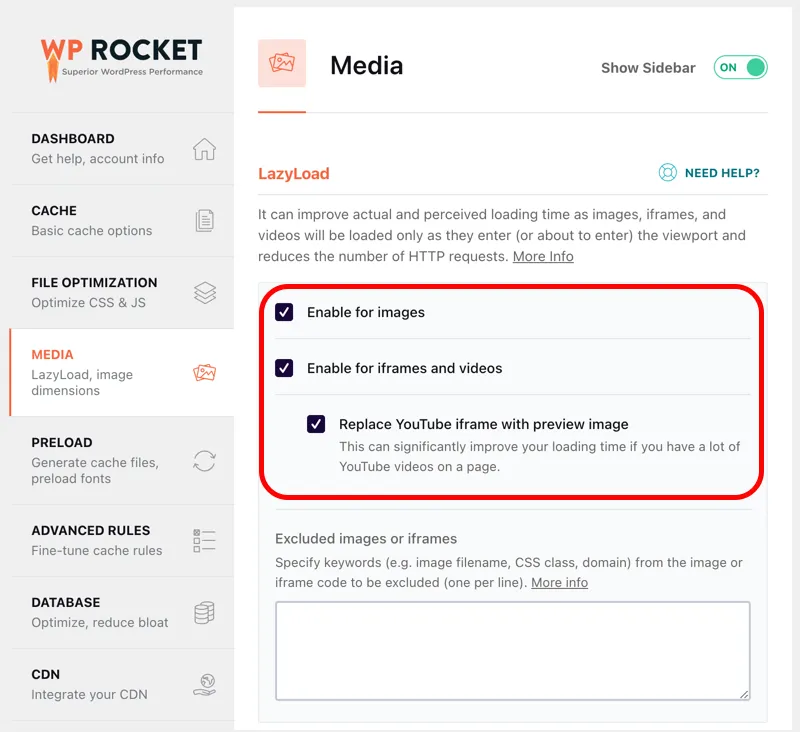Select the Cache document icon

(204, 220)
